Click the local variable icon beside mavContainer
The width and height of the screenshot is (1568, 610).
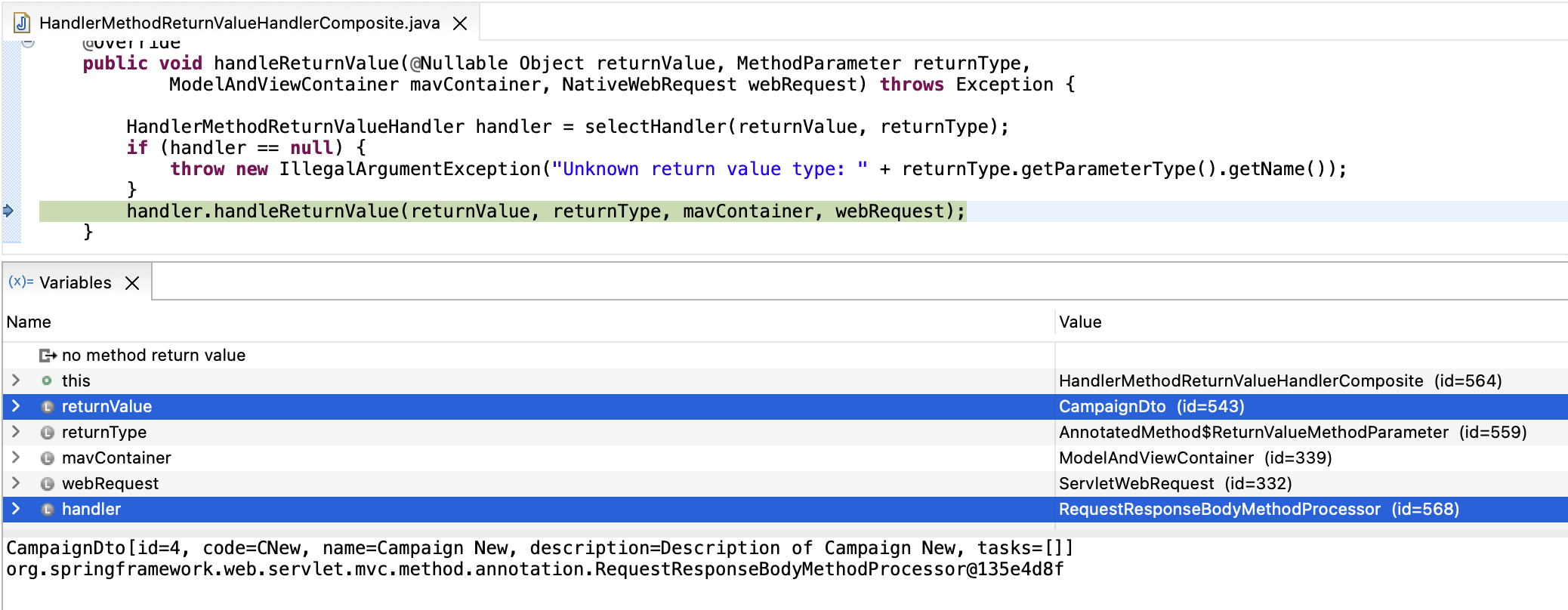(x=47, y=457)
